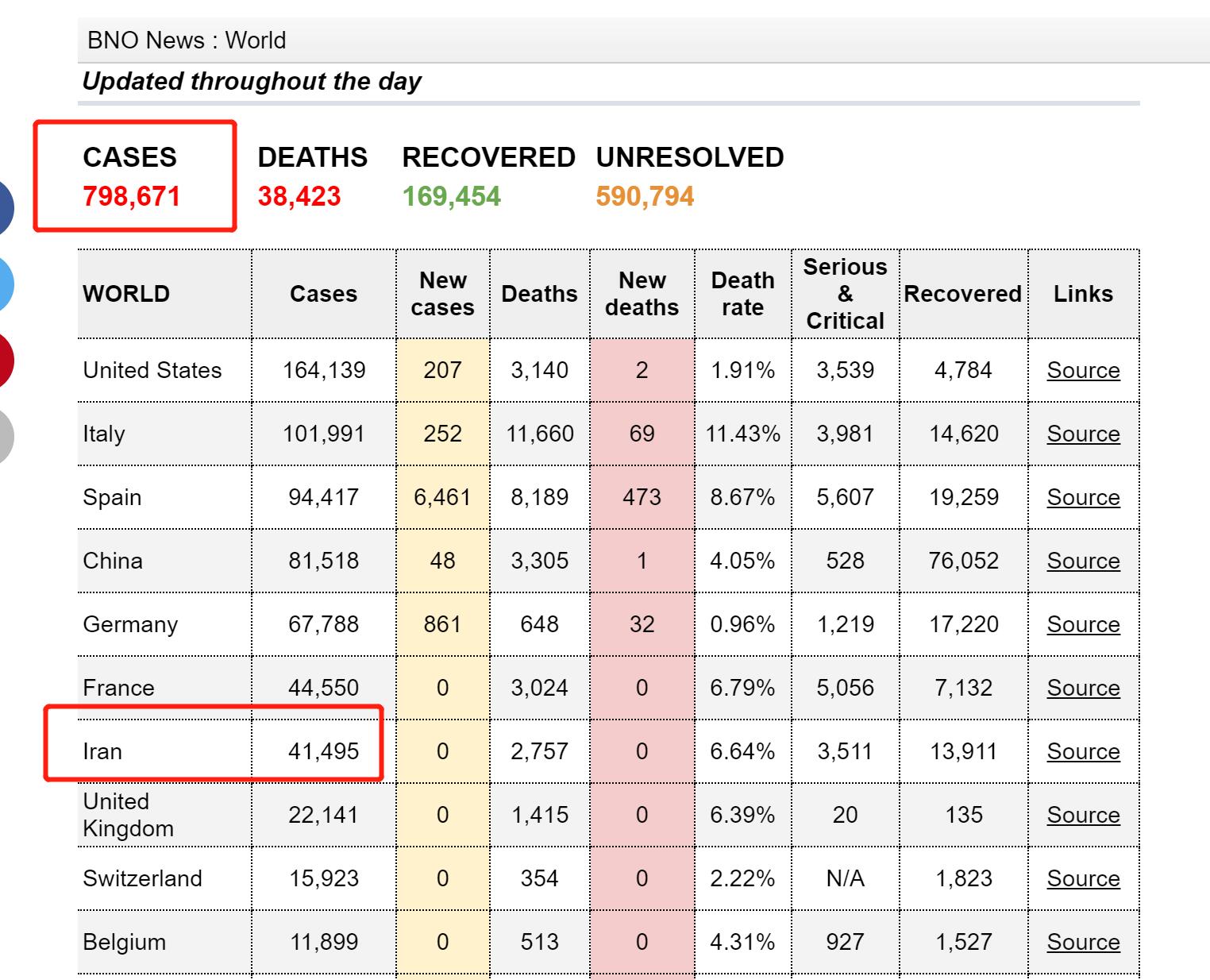
Task: Click the Links column header
Action: [x=1083, y=294]
